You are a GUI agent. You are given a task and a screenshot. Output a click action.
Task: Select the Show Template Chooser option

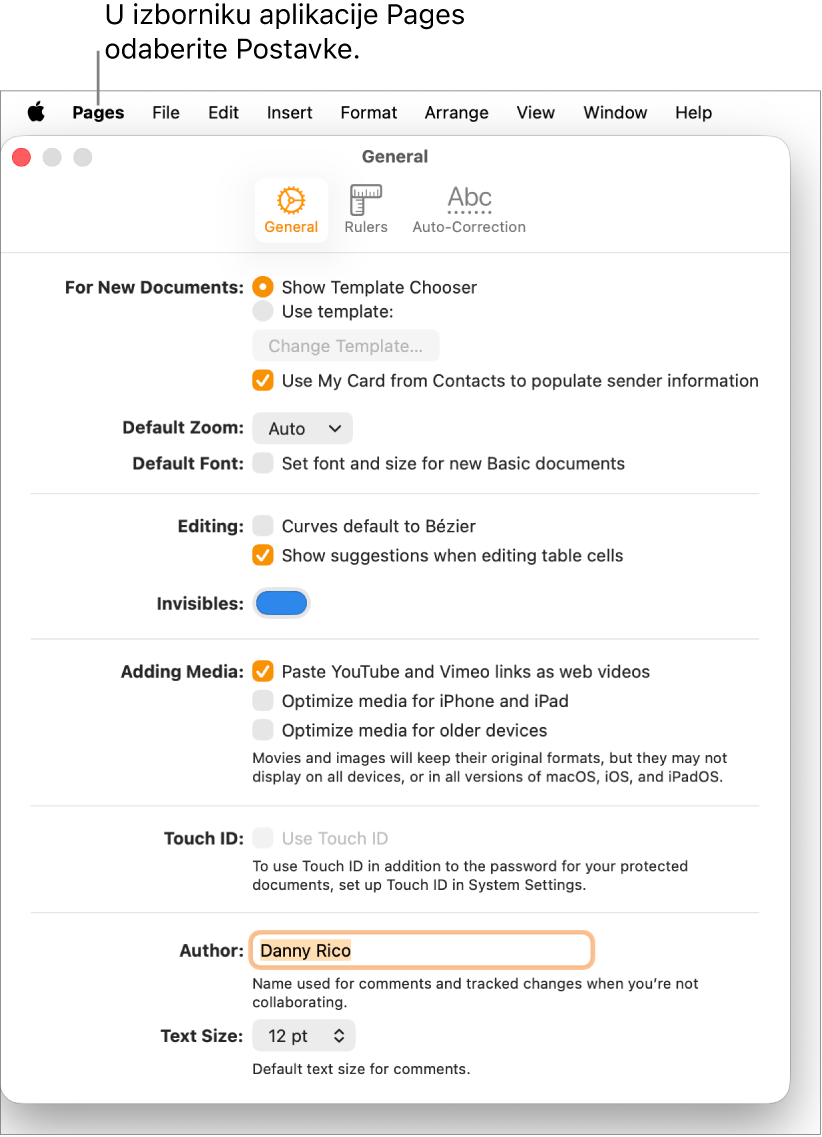pyautogui.click(x=262, y=287)
